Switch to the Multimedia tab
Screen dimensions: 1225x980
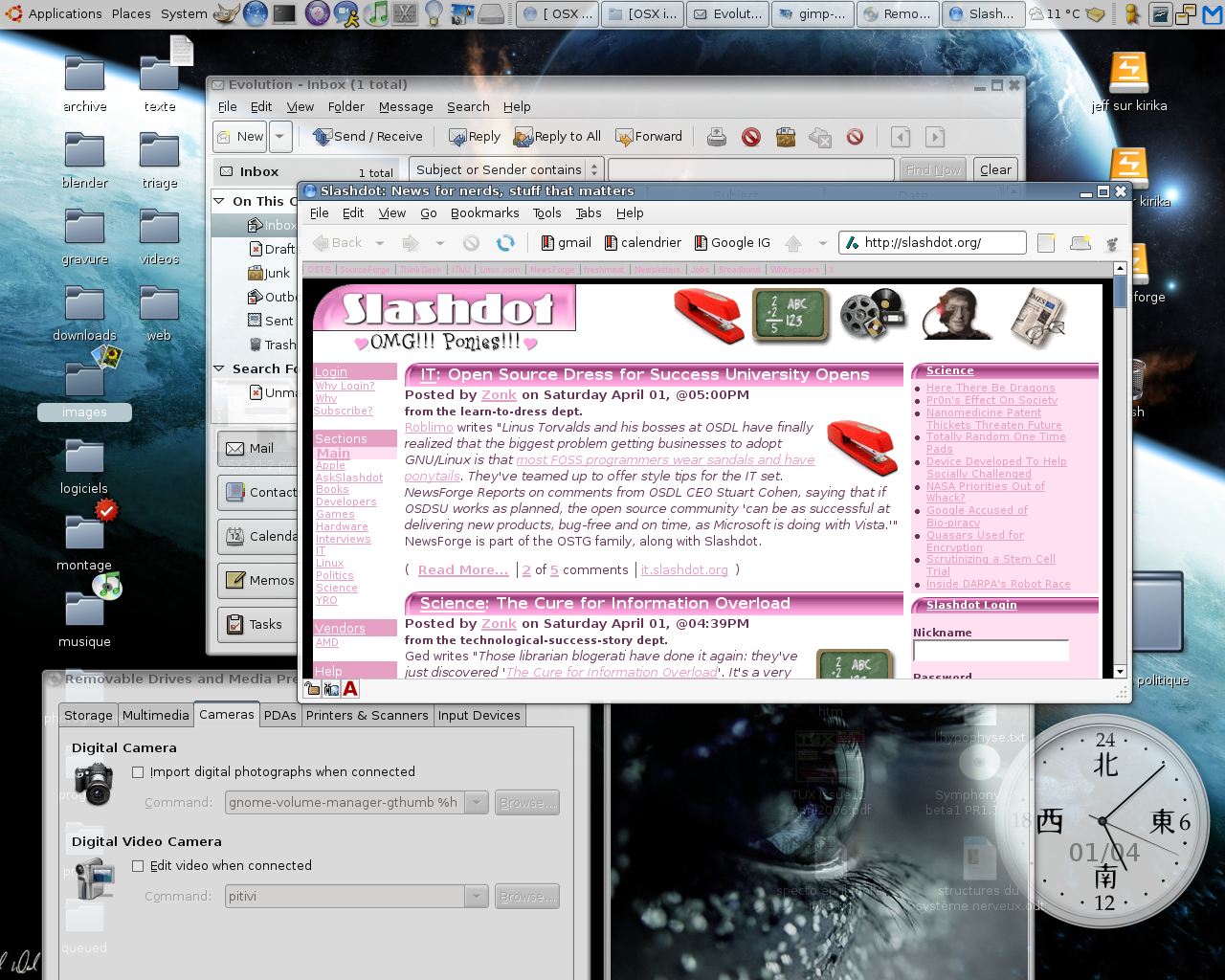pos(155,715)
